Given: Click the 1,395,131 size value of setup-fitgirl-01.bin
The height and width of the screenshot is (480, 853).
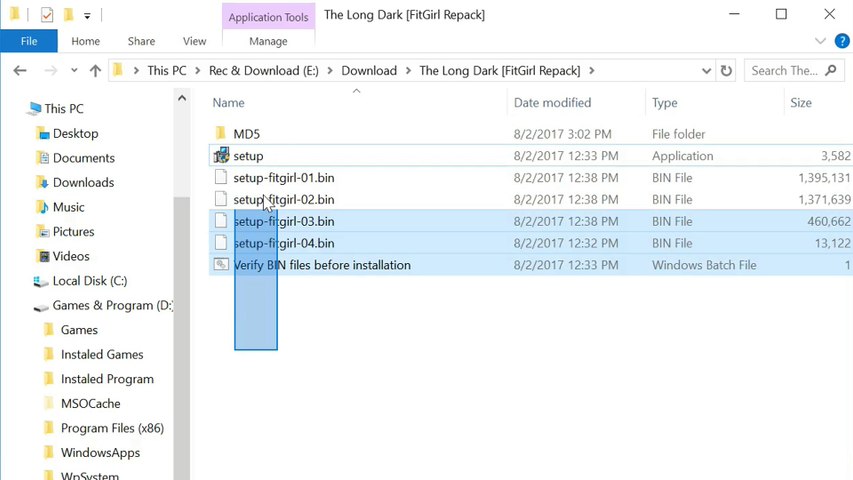Looking at the screenshot, I should [x=824, y=177].
